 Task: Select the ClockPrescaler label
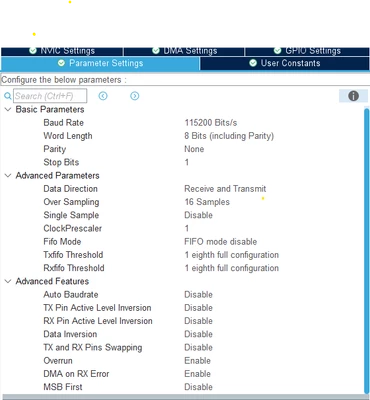coord(73,228)
